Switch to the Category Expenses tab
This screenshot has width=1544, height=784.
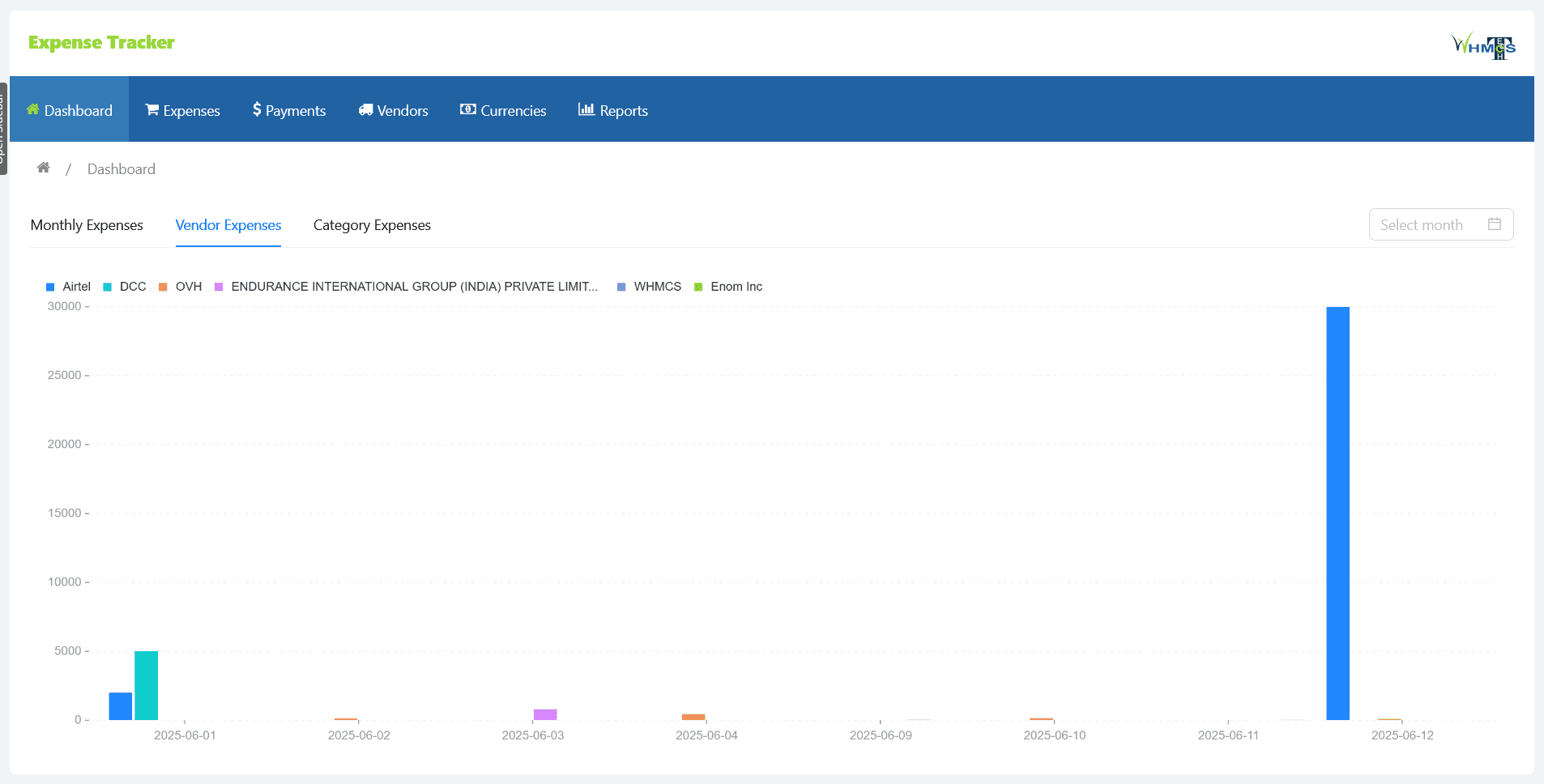pyautogui.click(x=372, y=225)
